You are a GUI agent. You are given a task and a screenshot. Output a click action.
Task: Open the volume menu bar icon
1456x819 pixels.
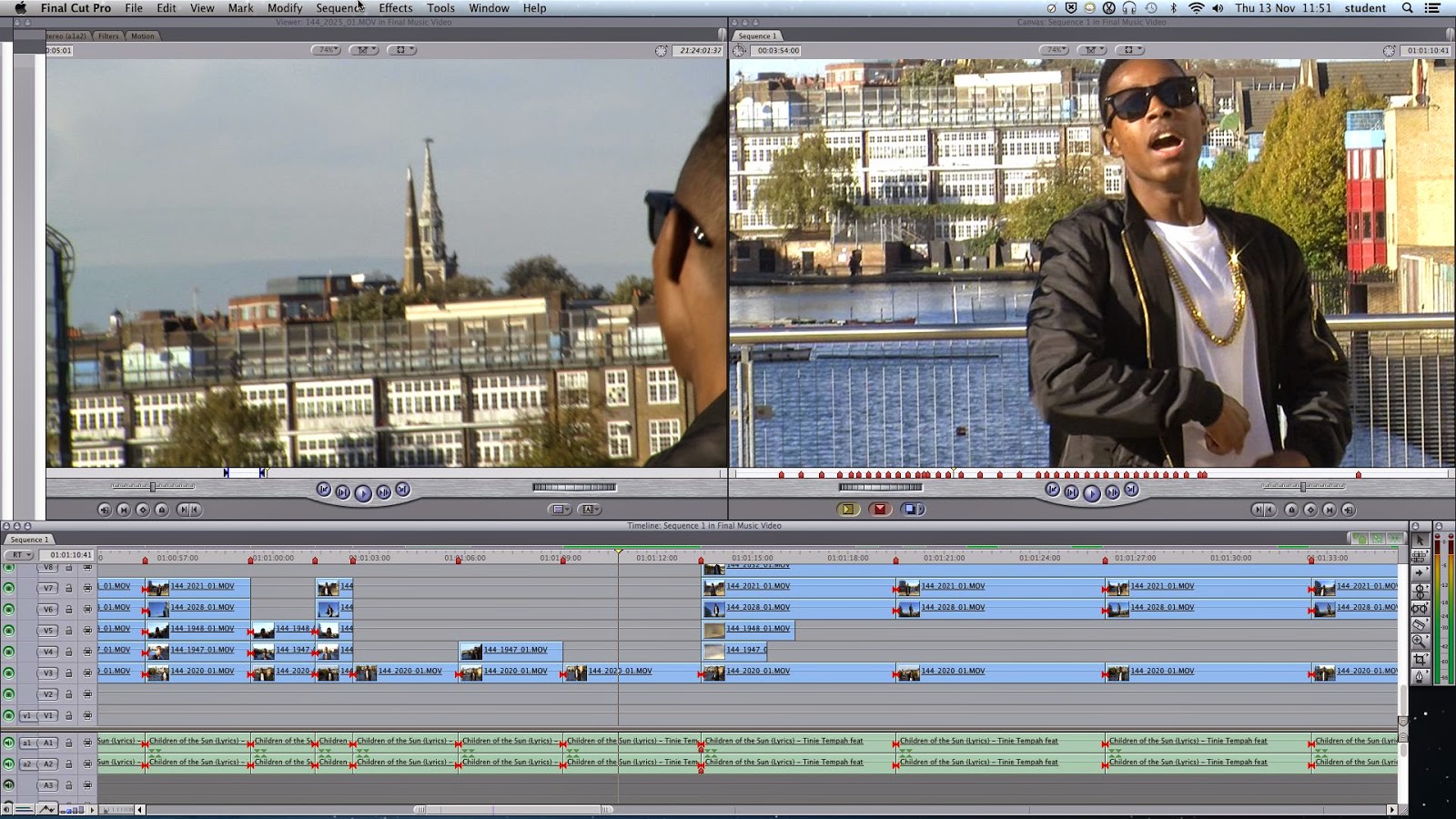tap(1218, 8)
